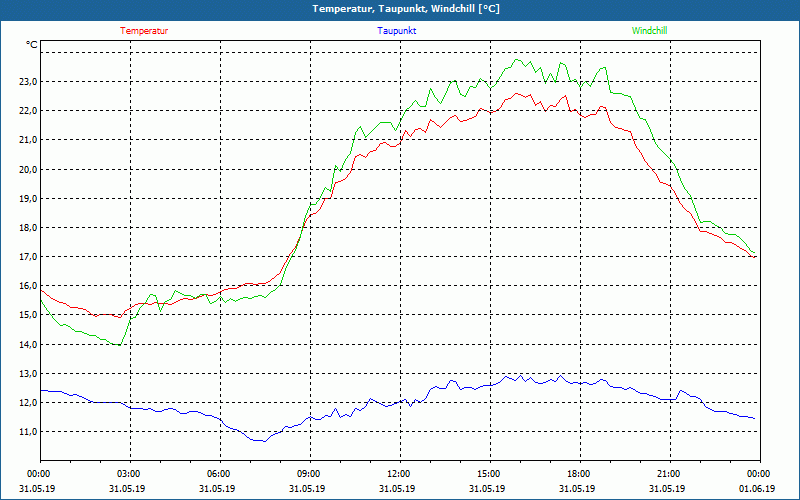Screen dimensions: 800x500
Task: Click the 13,0 y-axis value
Action: [28, 373]
